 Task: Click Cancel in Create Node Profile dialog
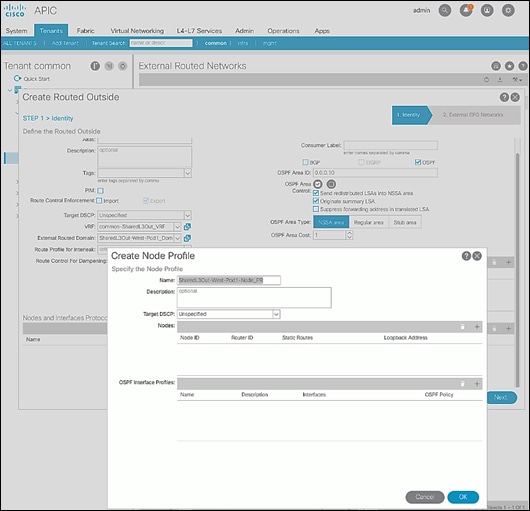coord(425,497)
